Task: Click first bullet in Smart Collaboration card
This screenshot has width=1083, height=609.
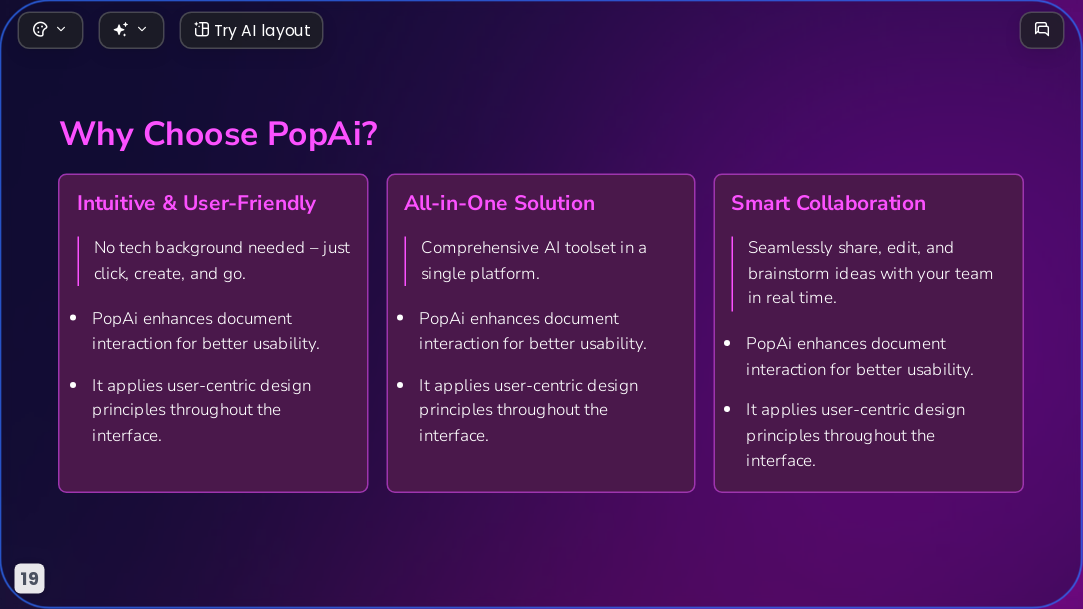Action: click(x=859, y=356)
